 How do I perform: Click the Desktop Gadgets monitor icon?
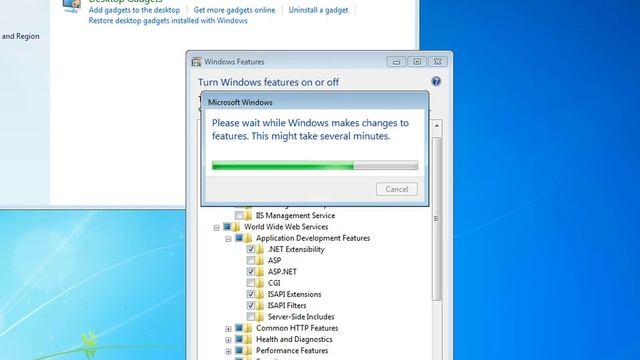coord(72,5)
